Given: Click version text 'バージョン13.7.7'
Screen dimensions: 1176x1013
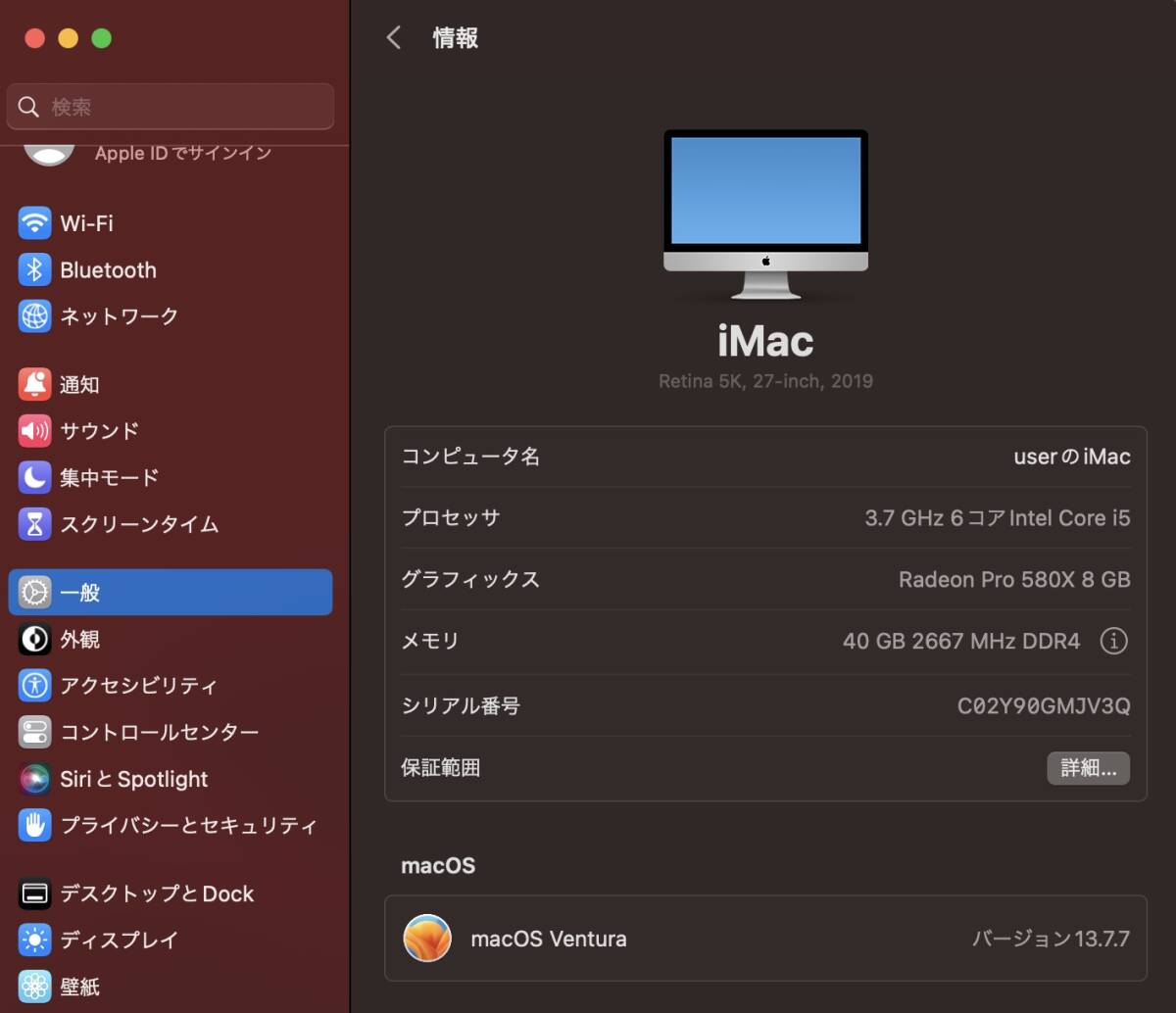Looking at the screenshot, I should [x=1051, y=939].
